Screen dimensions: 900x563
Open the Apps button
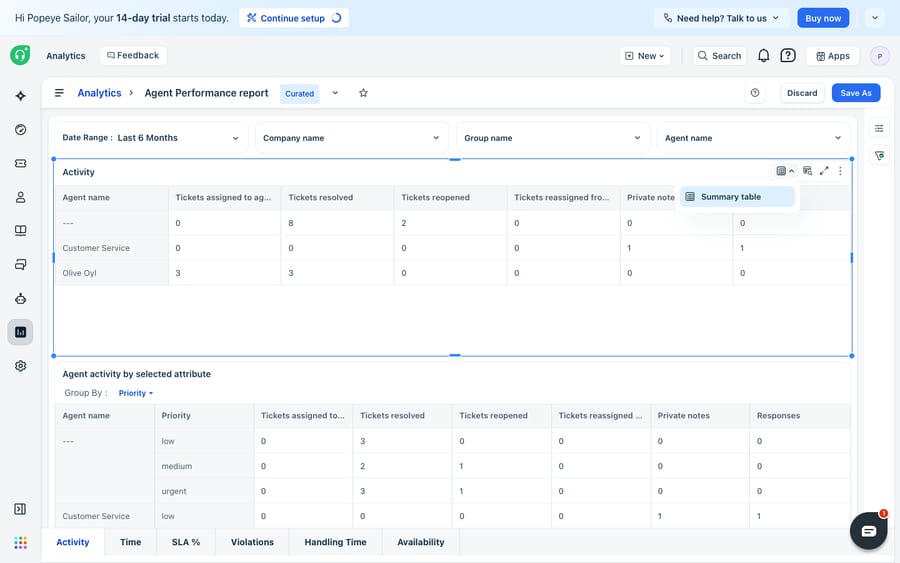click(x=833, y=56)
